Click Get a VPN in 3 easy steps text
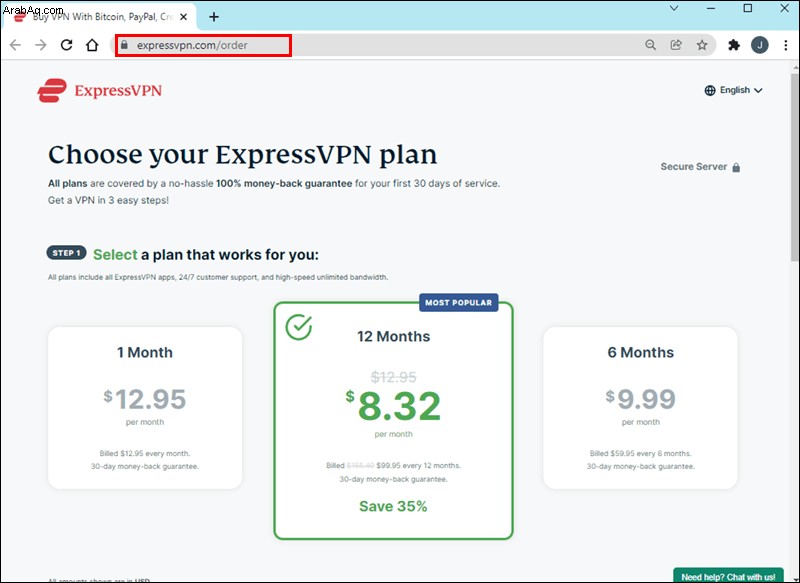This screenshot has height=583, width=800. point(108,200)
